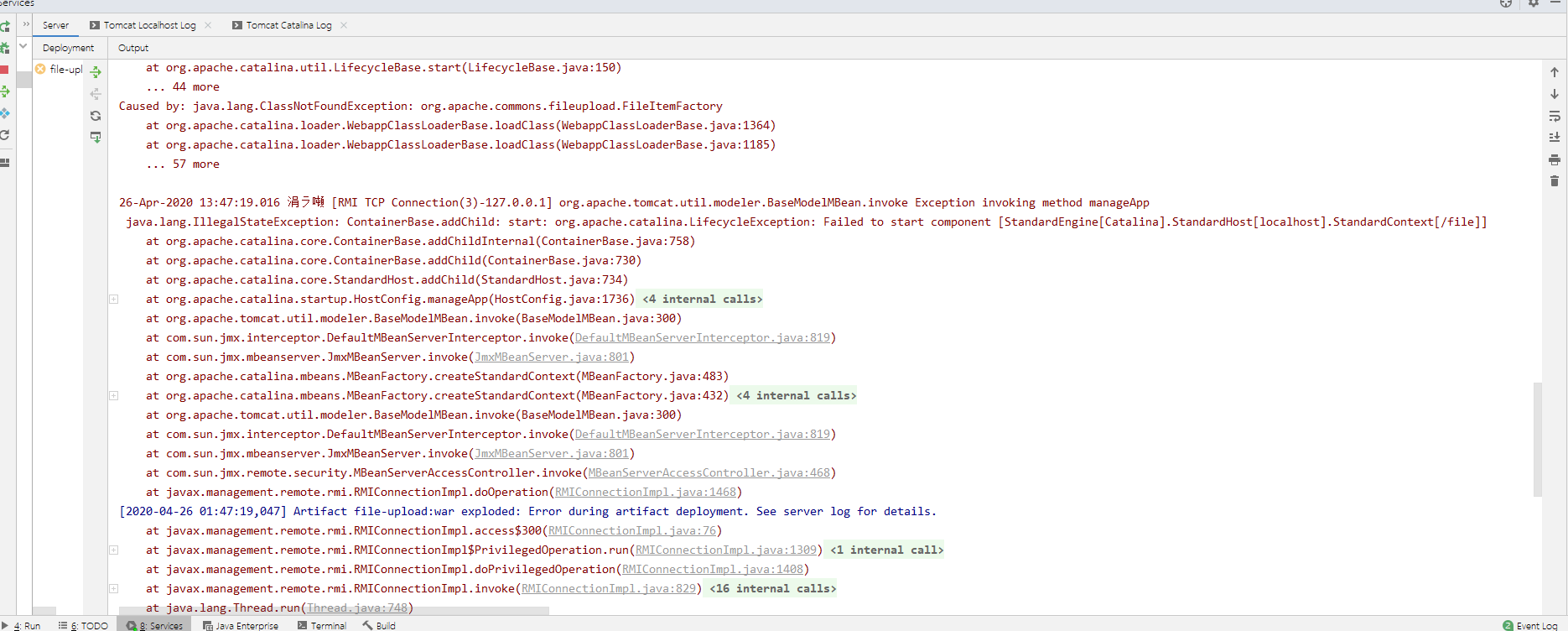Expand fold at PrivilegedOperation.run line
Viewport: 1568px width, 631px height.
pos(113,550)
